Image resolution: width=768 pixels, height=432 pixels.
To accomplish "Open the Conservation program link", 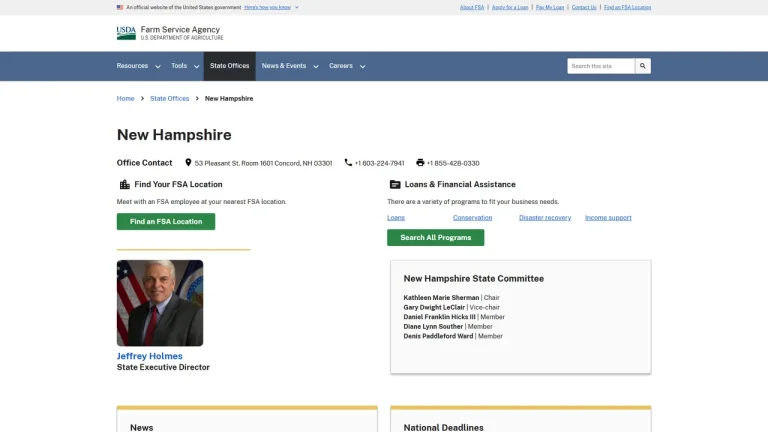I will click(473, 217).
